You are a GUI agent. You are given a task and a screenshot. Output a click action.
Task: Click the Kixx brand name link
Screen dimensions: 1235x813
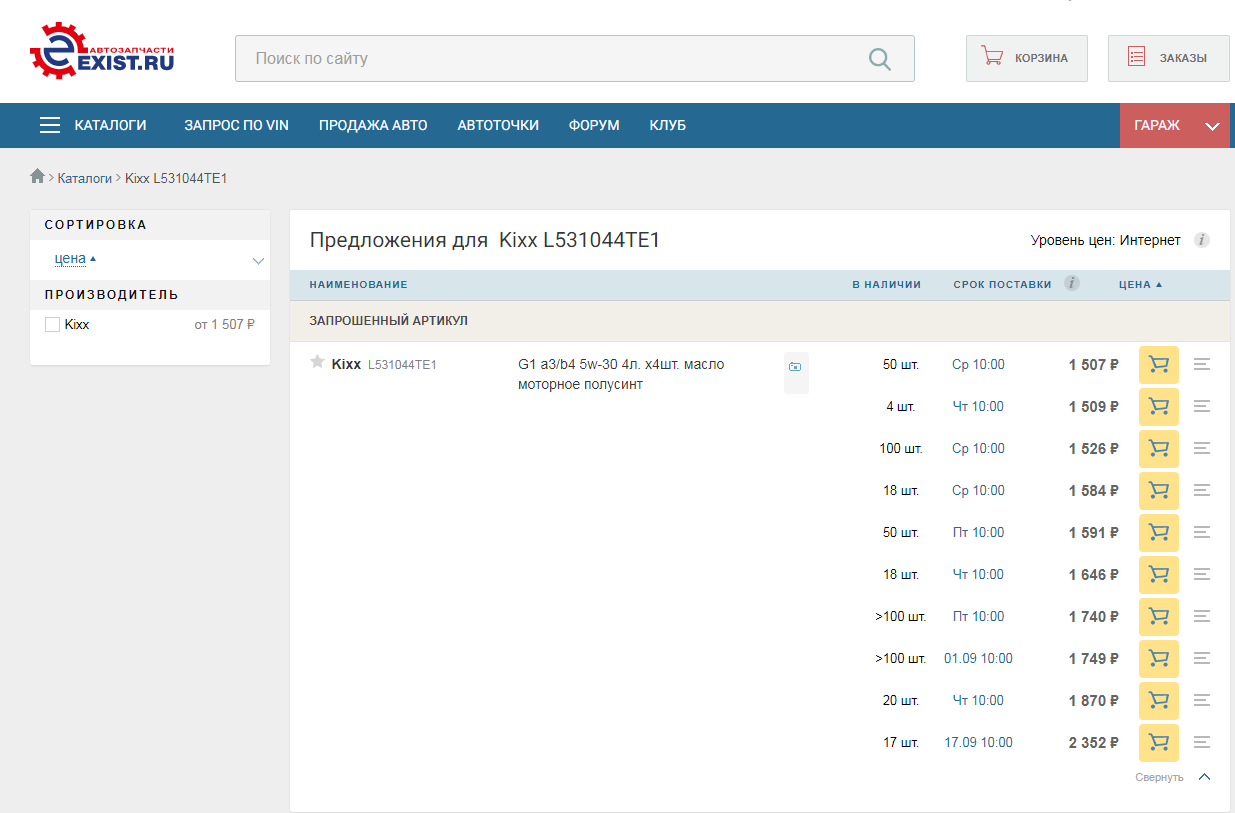(346, 364)
